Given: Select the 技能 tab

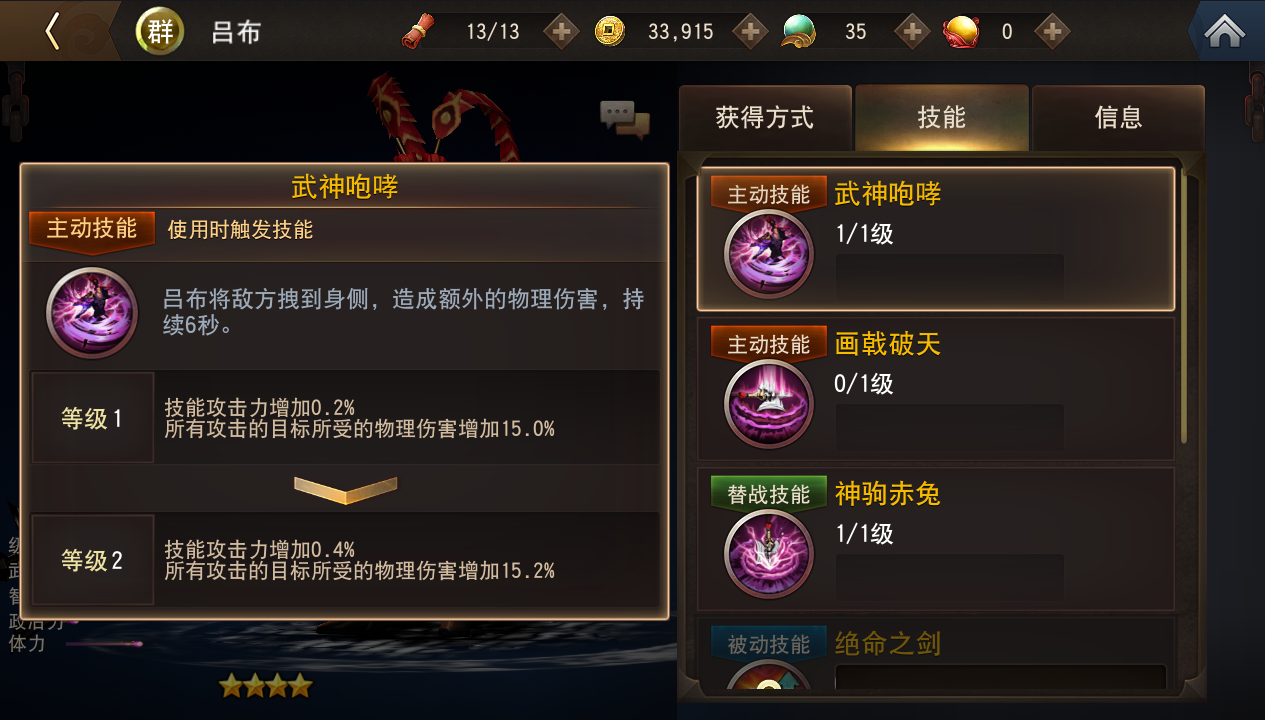Looking at the screenshot, I should [941, 118].
